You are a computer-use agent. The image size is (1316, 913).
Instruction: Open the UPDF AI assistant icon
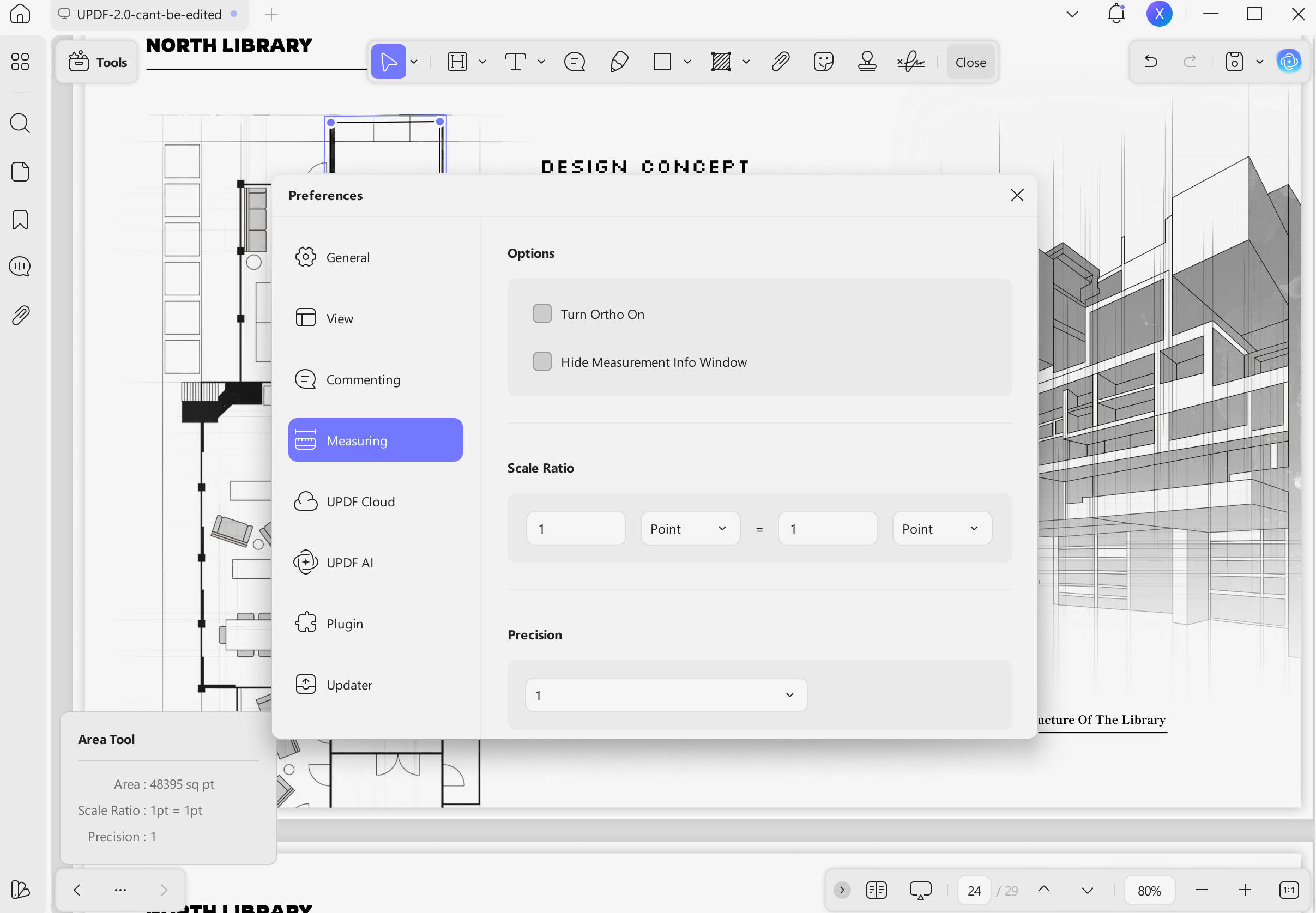click(x=1289, y=61)
